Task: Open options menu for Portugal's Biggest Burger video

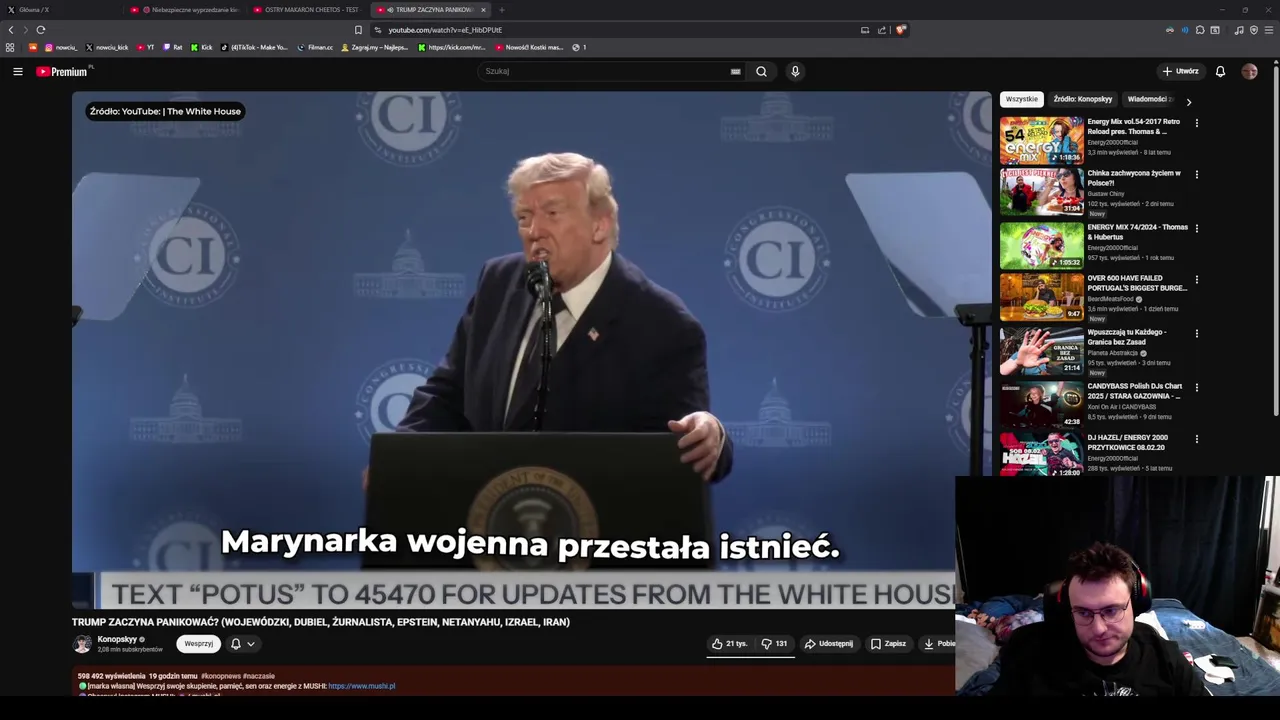Action: (1196, 280)
